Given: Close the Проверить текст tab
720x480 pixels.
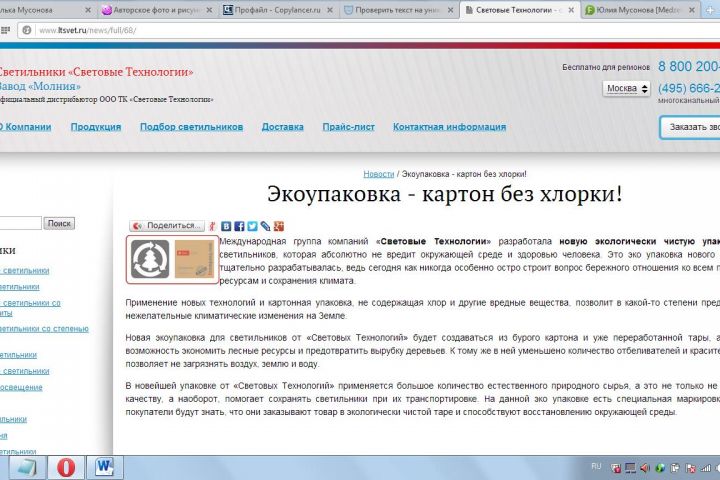Looking at the screenshot, I should point(450,10).
